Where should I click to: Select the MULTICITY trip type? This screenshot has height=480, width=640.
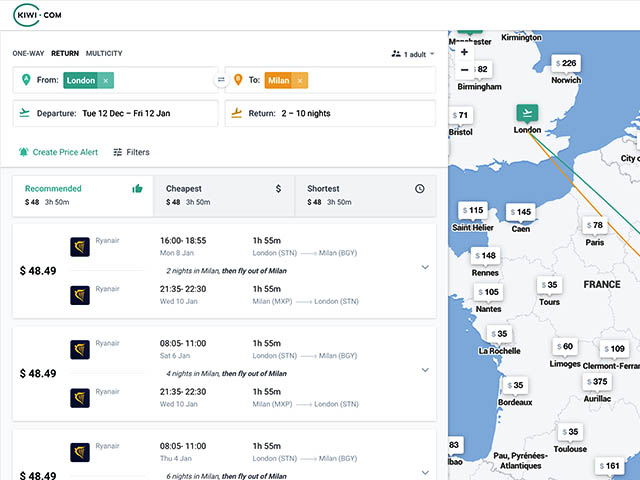point(104,53)
